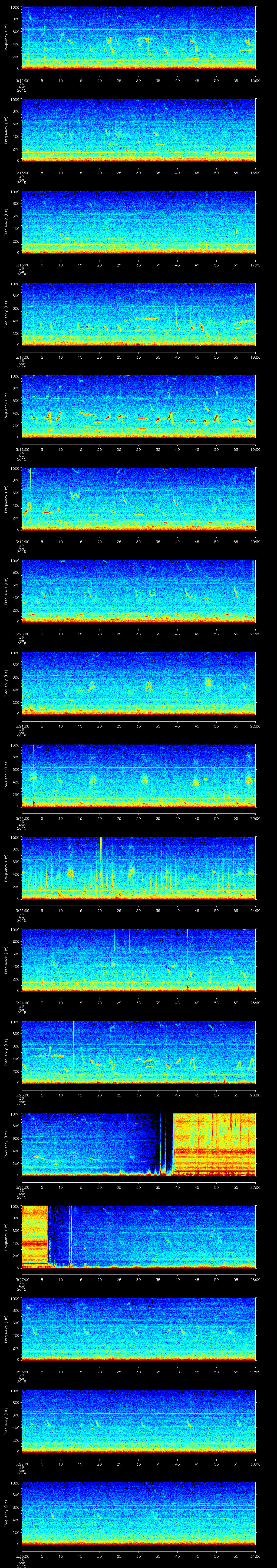Click the 22:00 end time label
Viewport: 277px width, 1568px height.
[256, 726]
